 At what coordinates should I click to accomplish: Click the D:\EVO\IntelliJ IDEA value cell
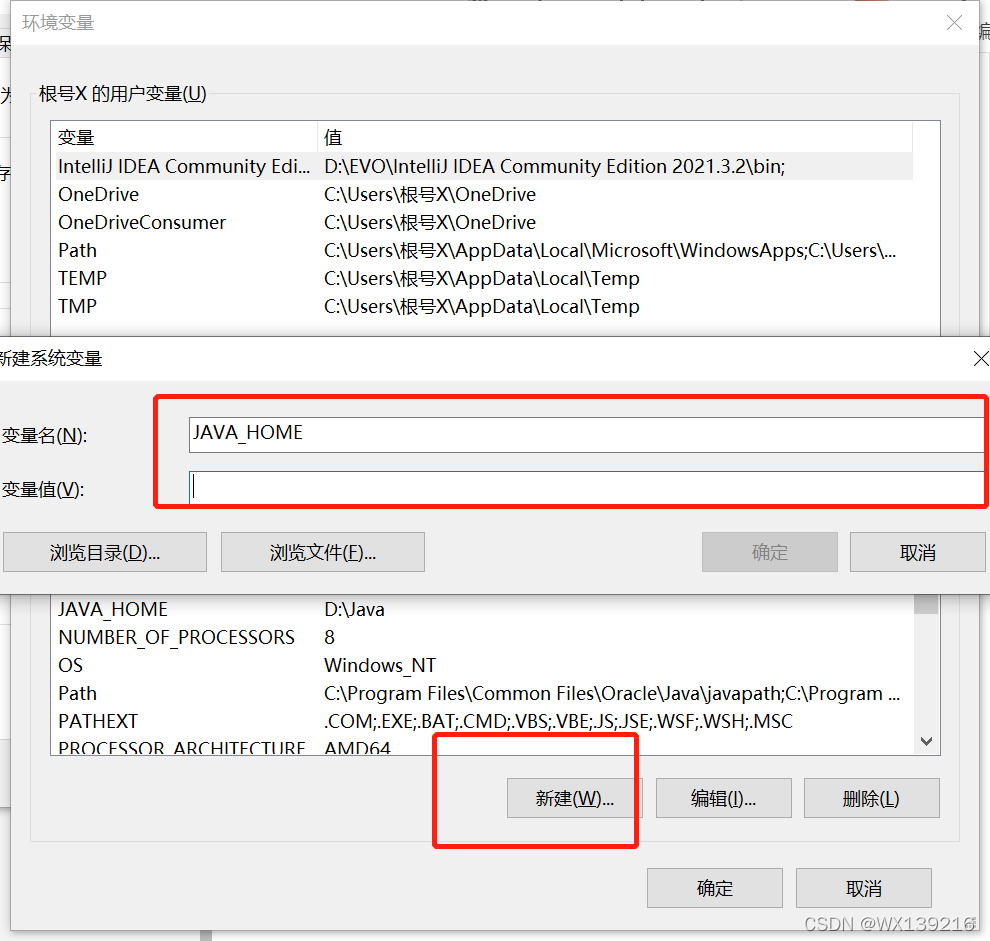point(554,166)
